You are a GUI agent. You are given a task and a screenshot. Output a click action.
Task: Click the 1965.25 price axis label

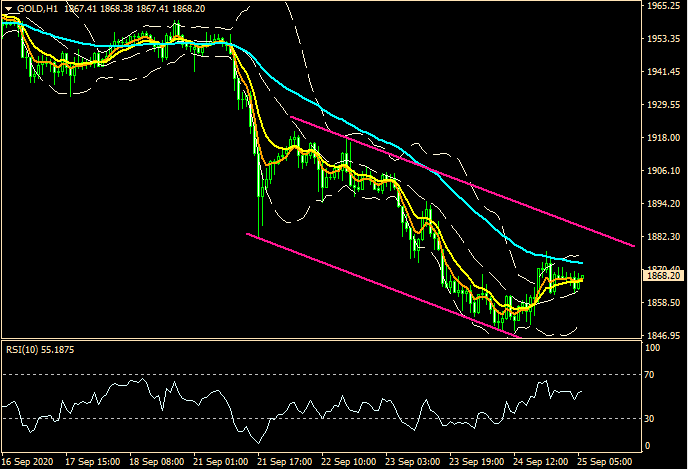coord(664,6)
